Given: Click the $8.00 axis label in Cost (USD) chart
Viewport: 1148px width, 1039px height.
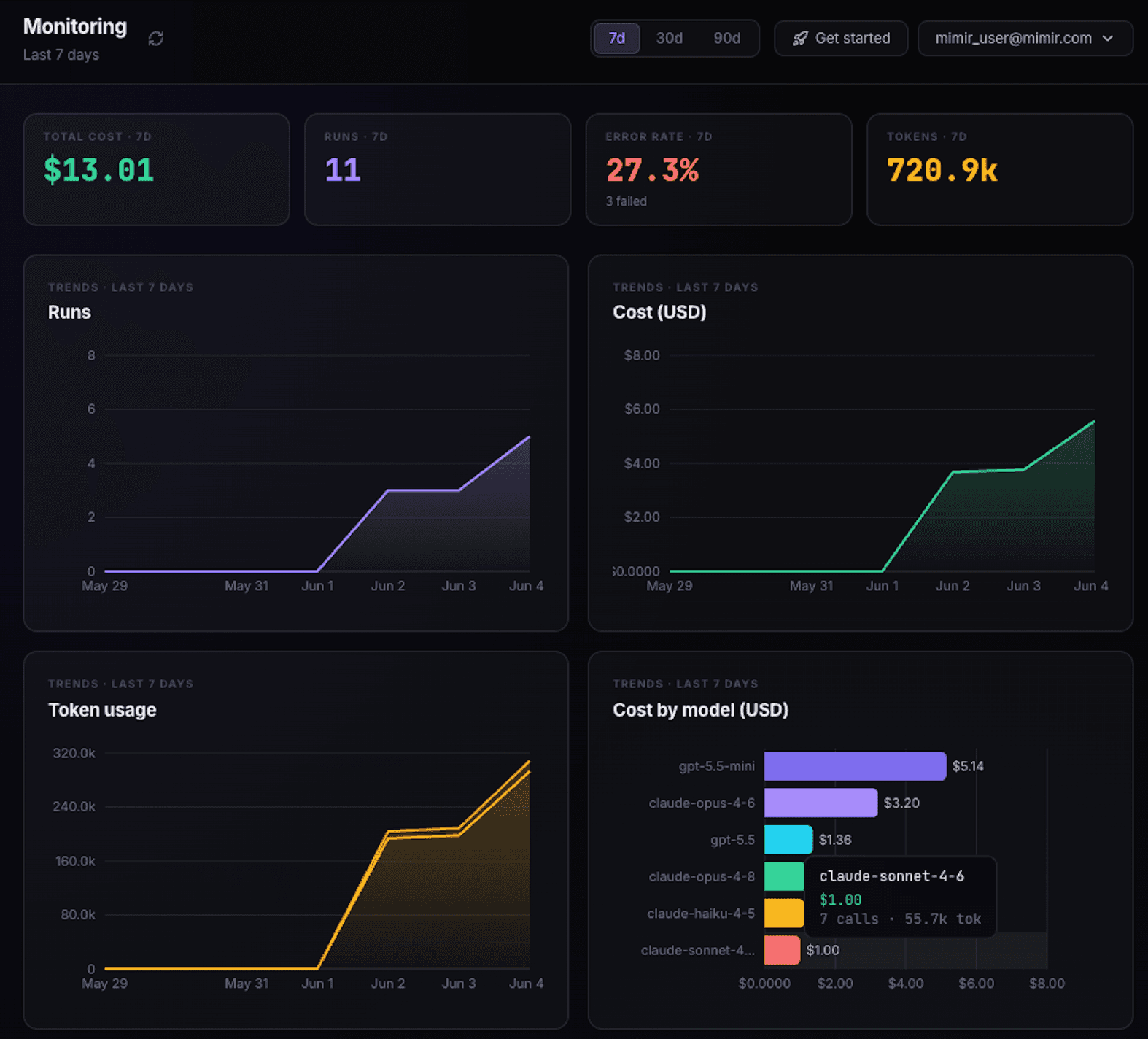Looking at the screenshot, I should click(x=642, y=355).
